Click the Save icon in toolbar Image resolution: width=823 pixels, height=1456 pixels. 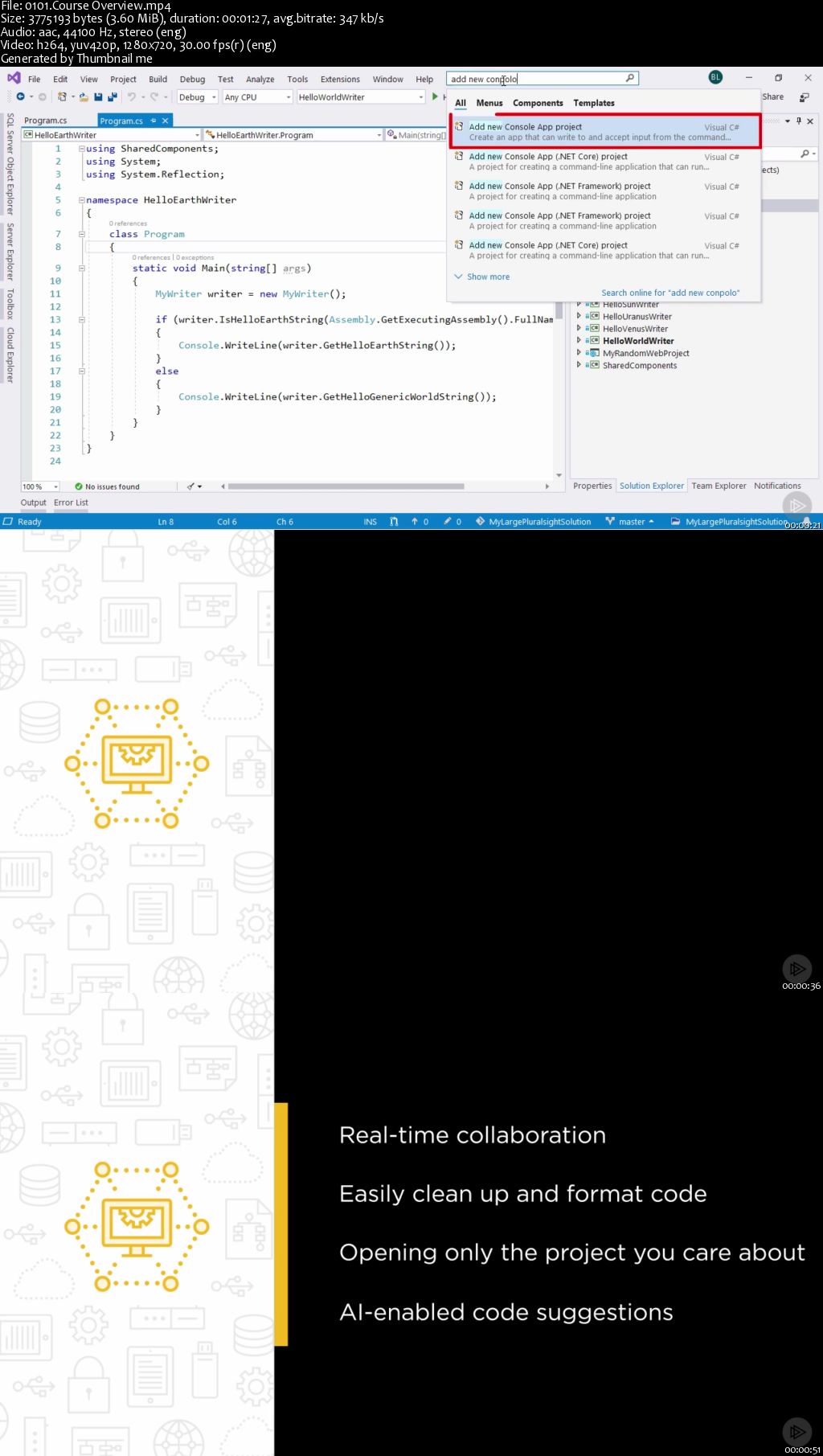point(98,96)
